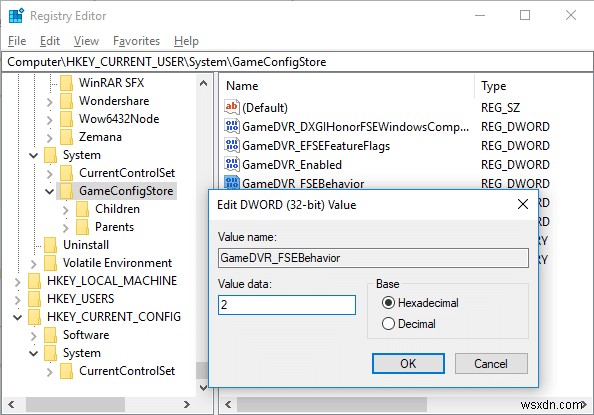The height and width of the screenshot is (415, 594).
Task: Close the Edit DWORD dialog with X
Action: 523,204
